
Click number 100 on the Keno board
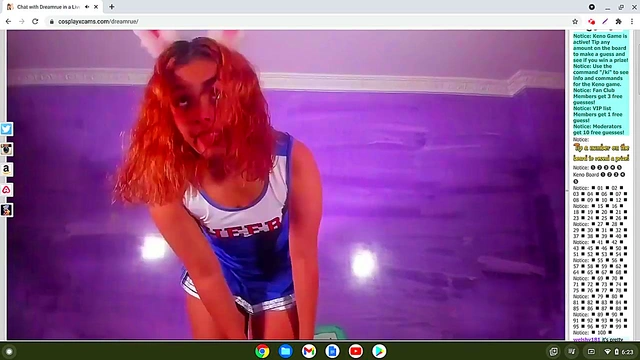(601, 333)
